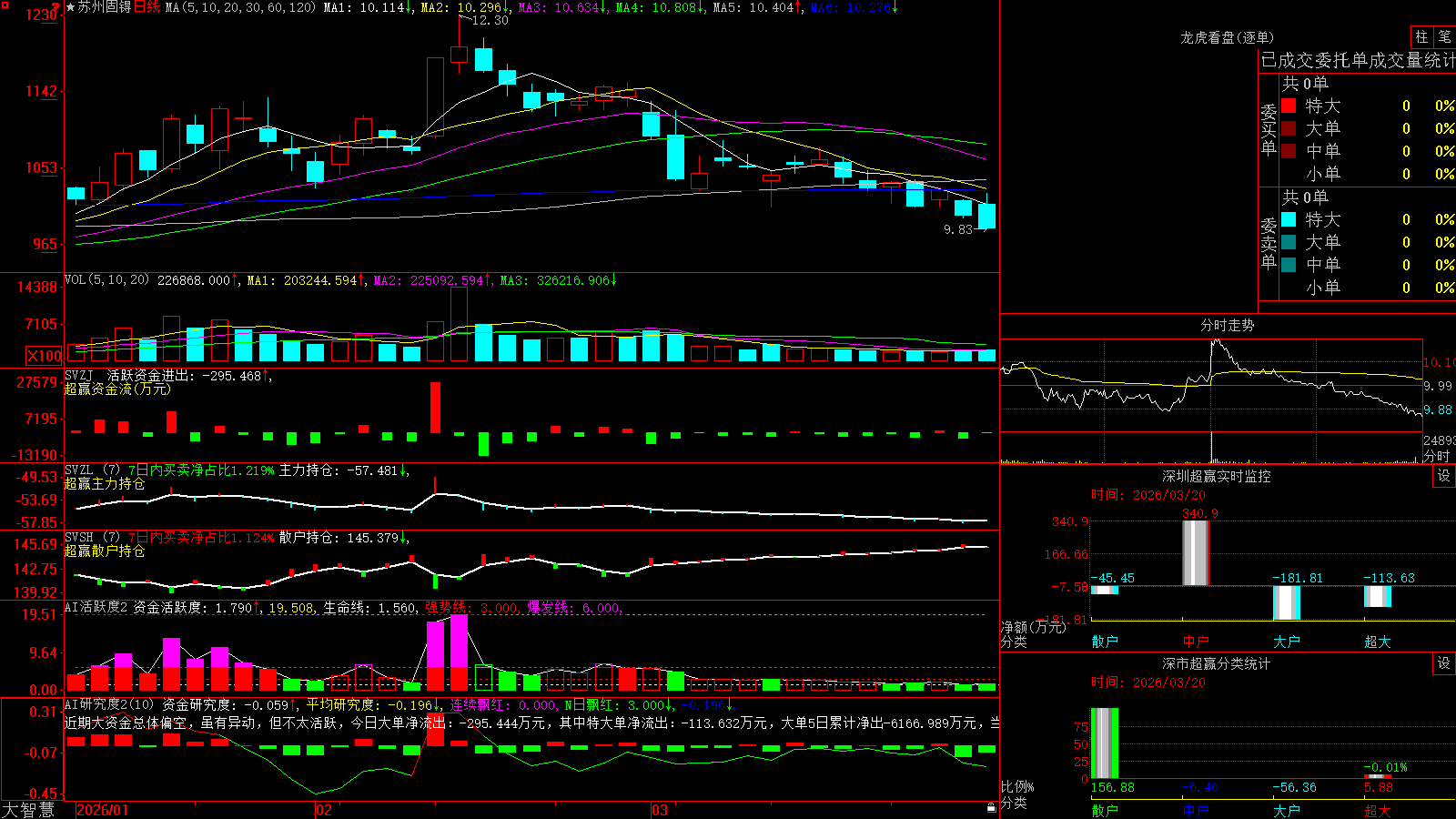Switch to 柱 (bar) view
Screen dimensions: 1456x819
(x=1421, y=37)
